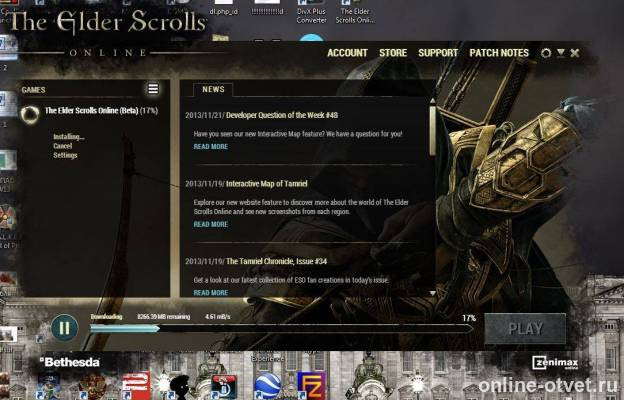
Task: Open Settings under the installing game
Action: point(65,155)
